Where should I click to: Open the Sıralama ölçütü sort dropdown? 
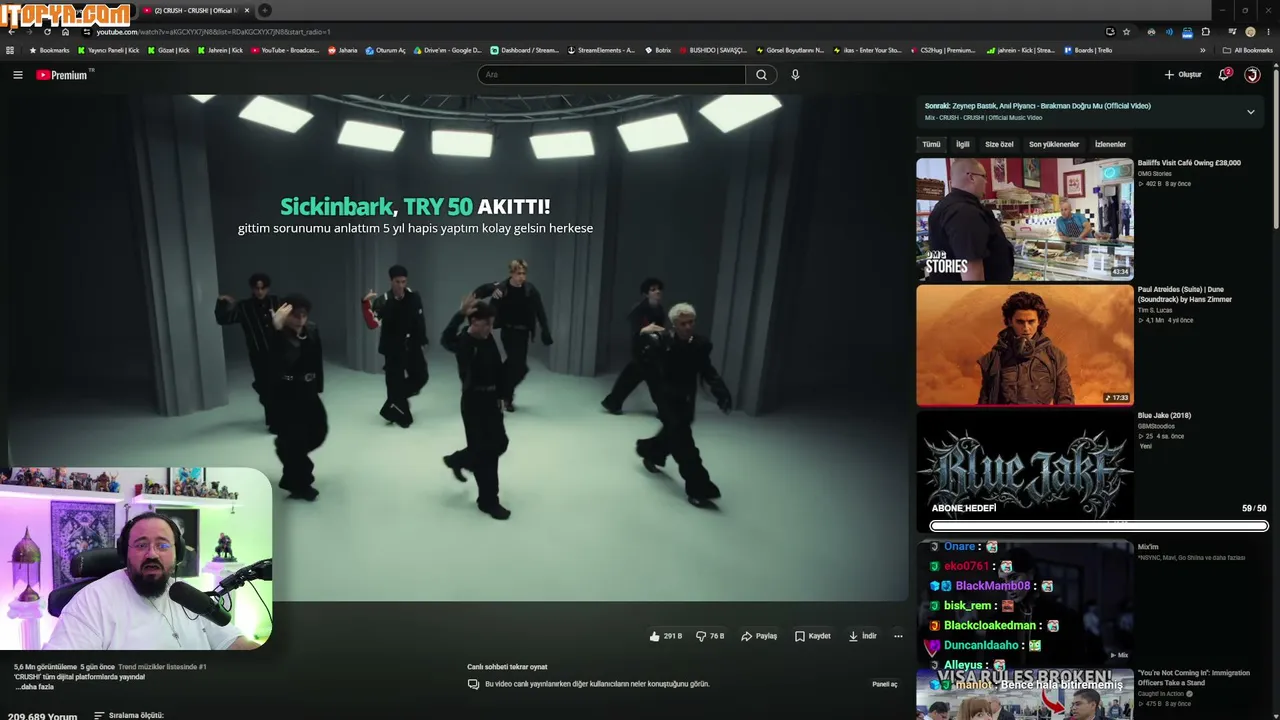(x=128, y=716)
